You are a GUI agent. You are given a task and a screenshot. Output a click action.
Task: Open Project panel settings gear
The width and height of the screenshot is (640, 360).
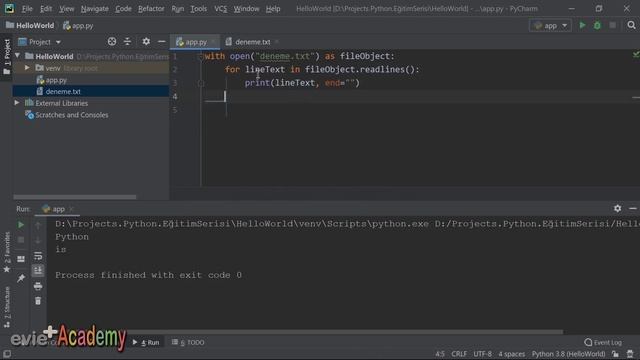[146, 42]
